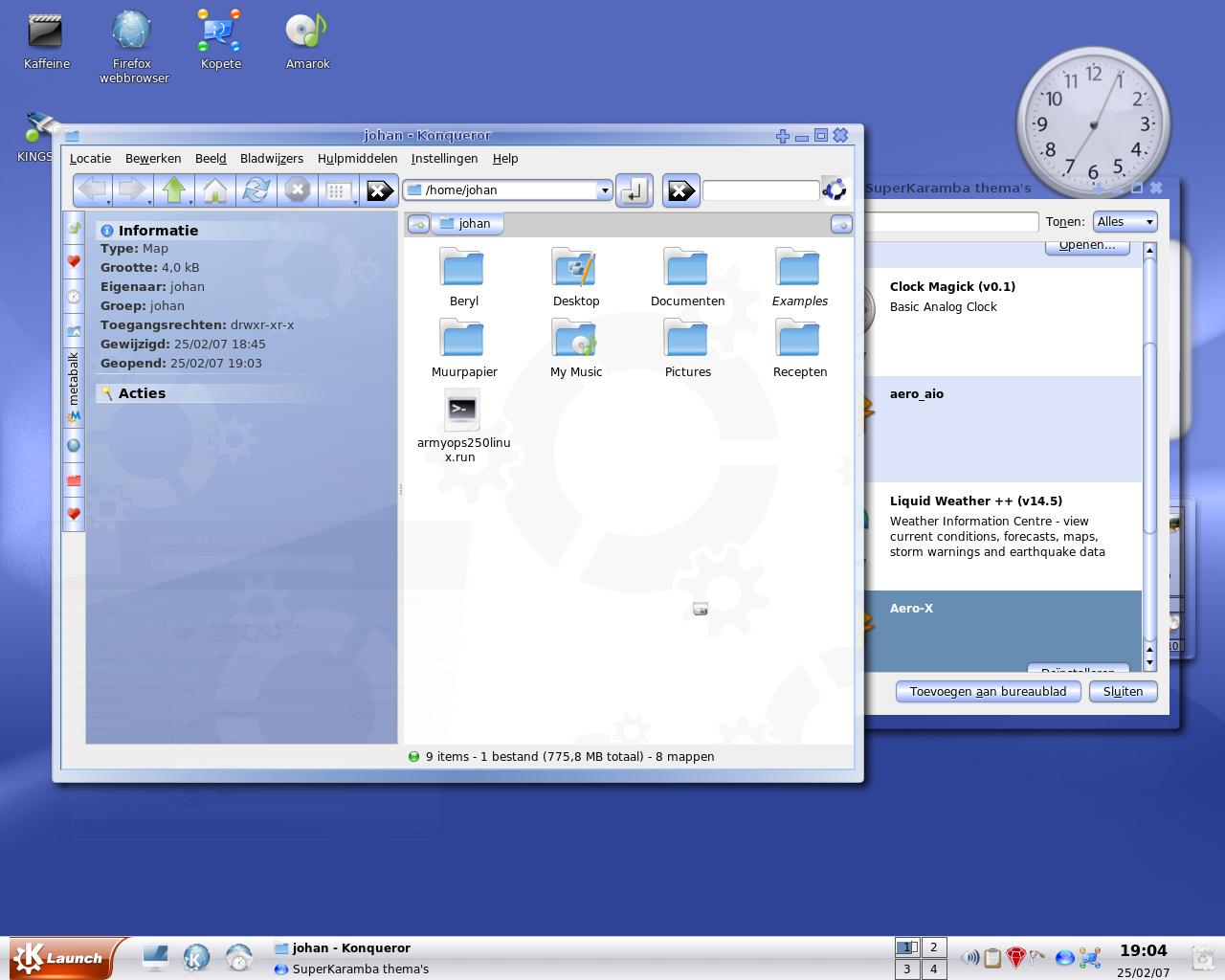Switch to SuperKaramba thema's taskbar entry
Screen dimensions: 1225x980
[x=351, y=969]
